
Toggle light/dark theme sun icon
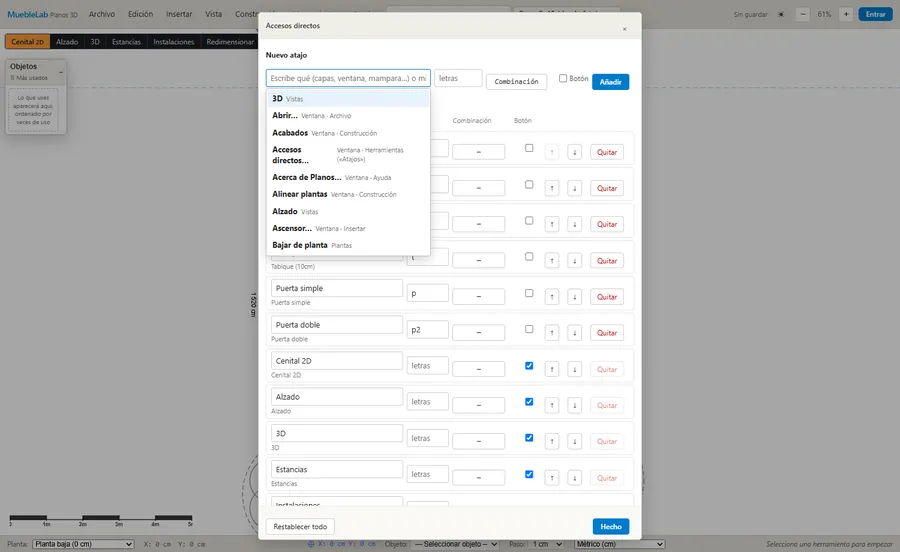point(781,14)
